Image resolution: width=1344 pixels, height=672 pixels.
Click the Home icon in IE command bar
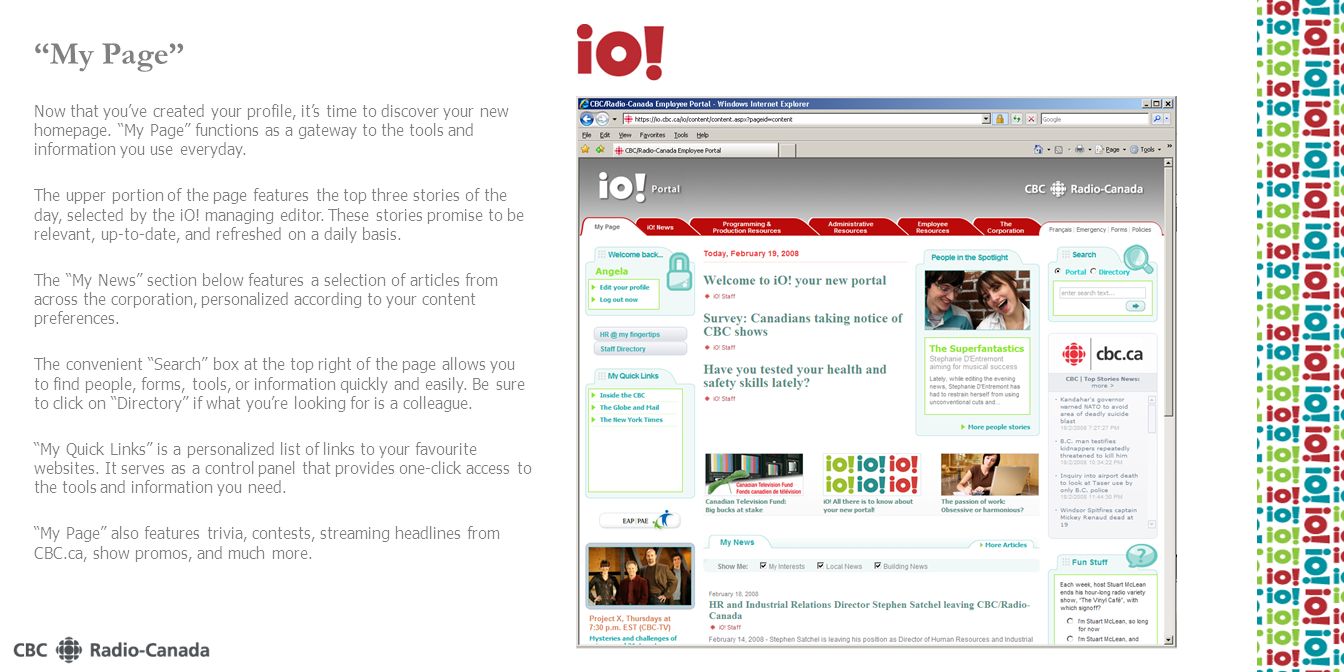(1038, 149)
